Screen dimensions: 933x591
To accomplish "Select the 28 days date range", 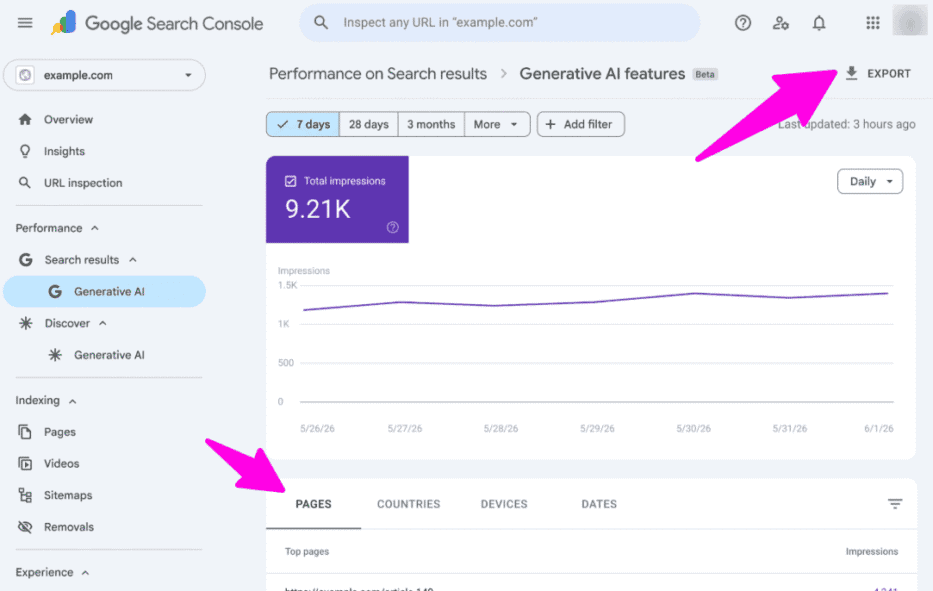I will click(368, 124).
